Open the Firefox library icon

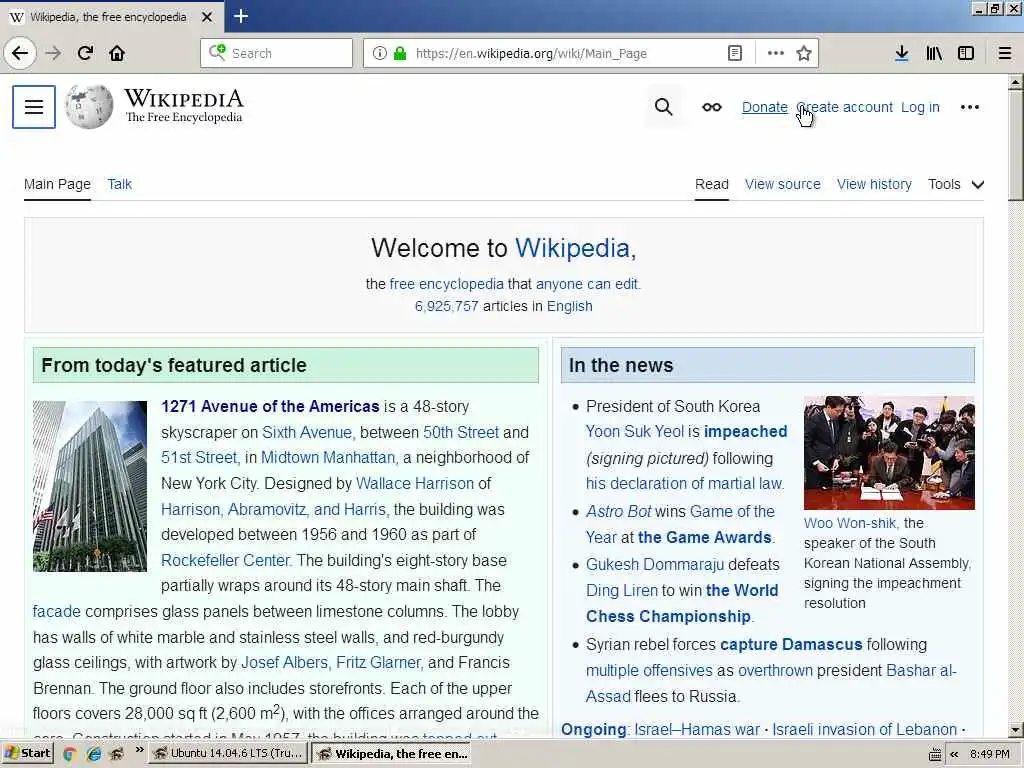[x=934, y=54]
